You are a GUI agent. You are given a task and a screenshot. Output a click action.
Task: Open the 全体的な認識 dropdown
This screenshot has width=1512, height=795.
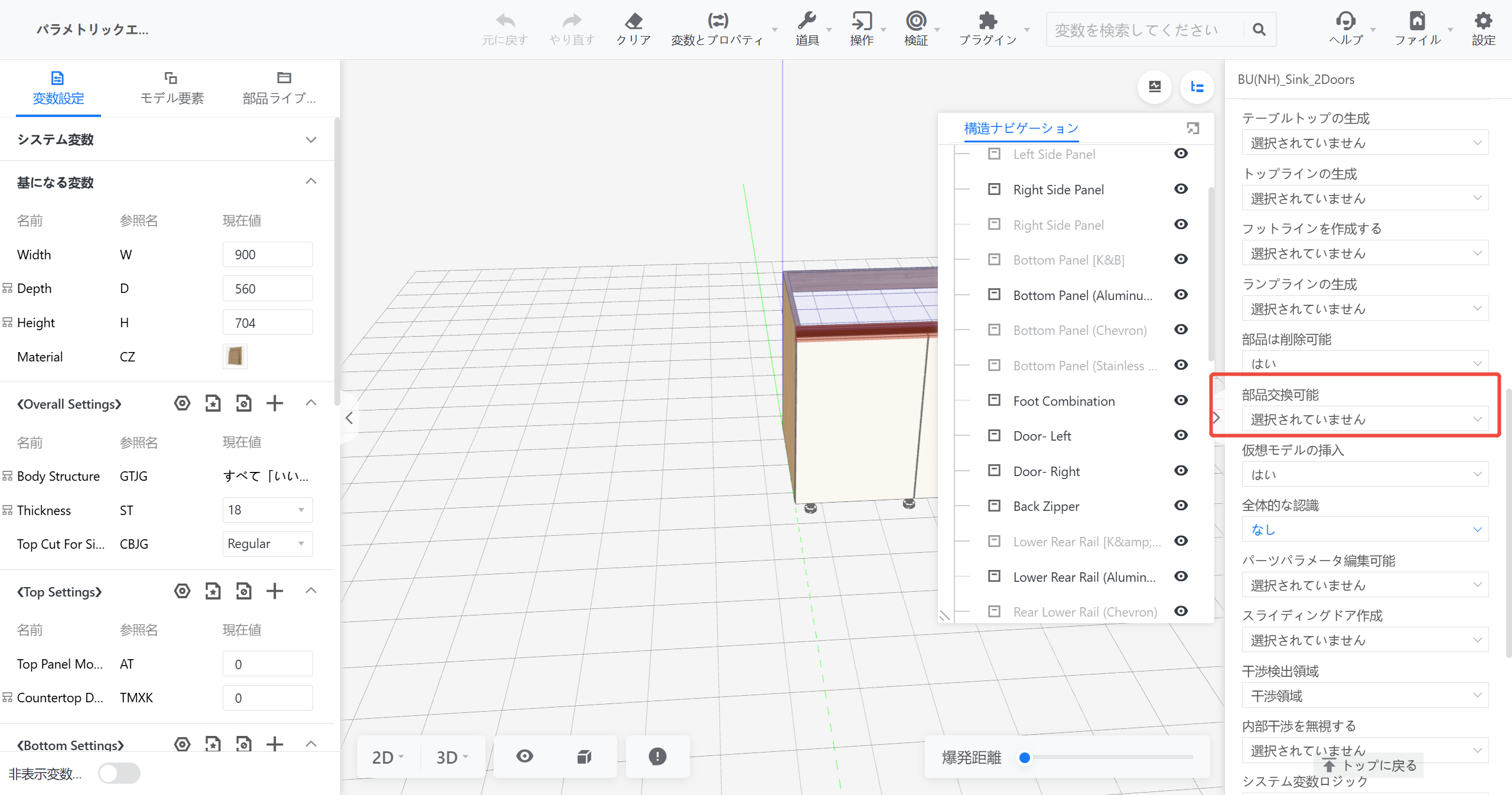pos(1365,530)
